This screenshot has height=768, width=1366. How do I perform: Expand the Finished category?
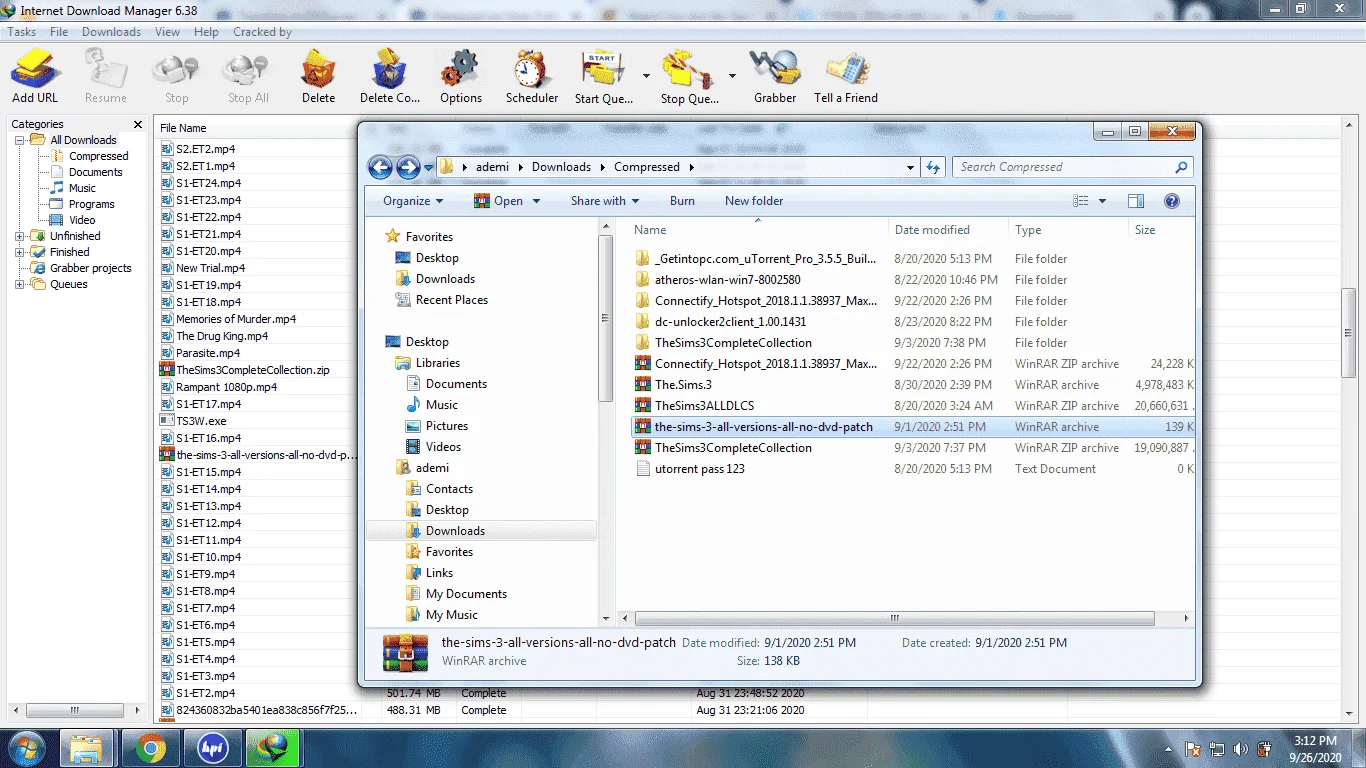click(19, 252)
